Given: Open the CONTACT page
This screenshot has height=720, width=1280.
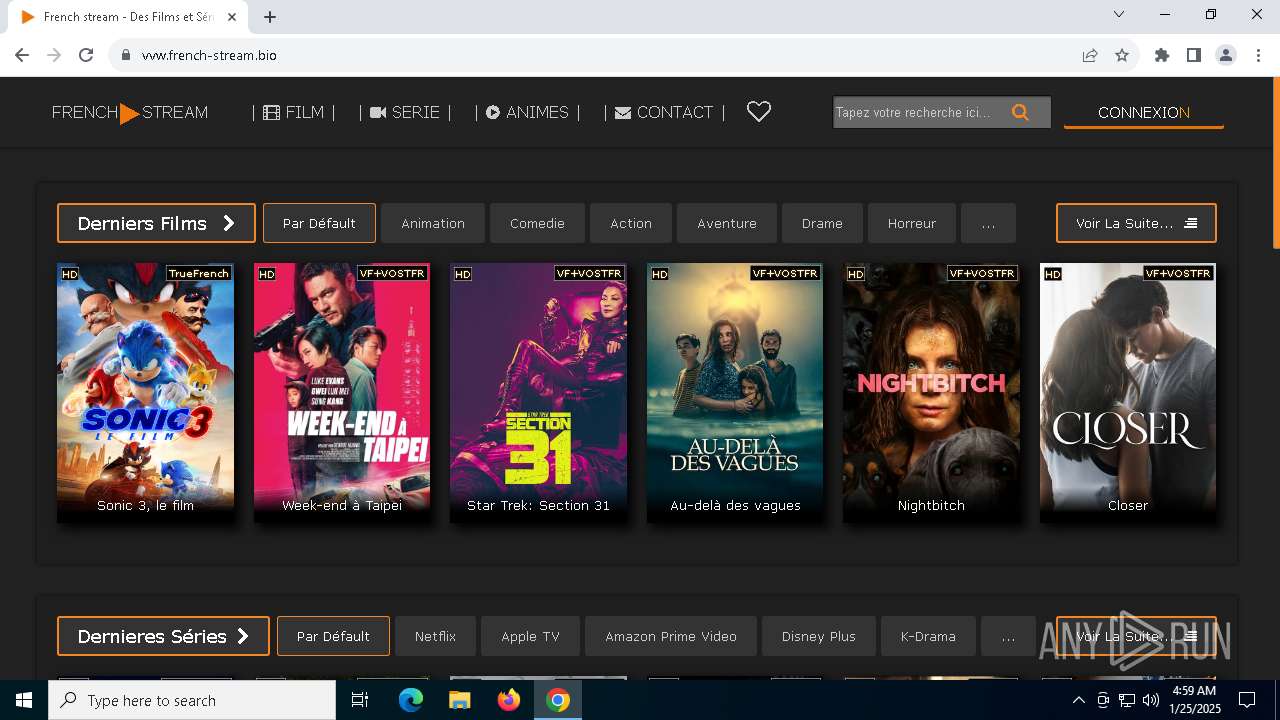Looking at the screenshot, I should [x=664, y=113].
